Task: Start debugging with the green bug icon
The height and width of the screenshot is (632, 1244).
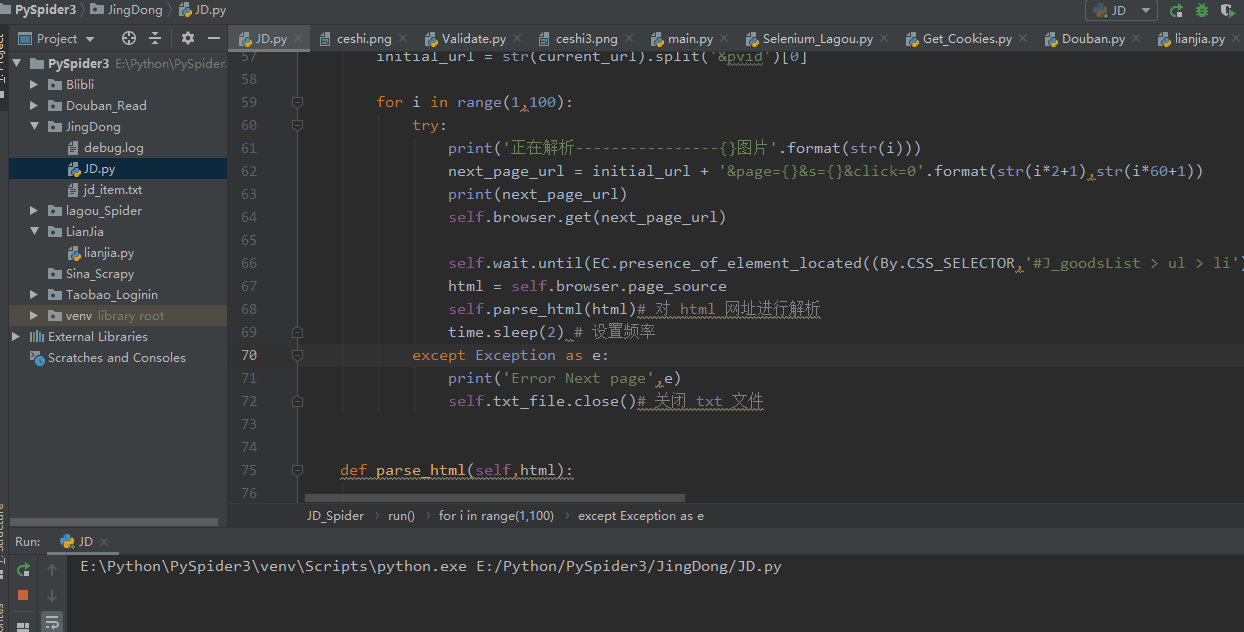Action: pyautogui.click(x=1201, y=10)
